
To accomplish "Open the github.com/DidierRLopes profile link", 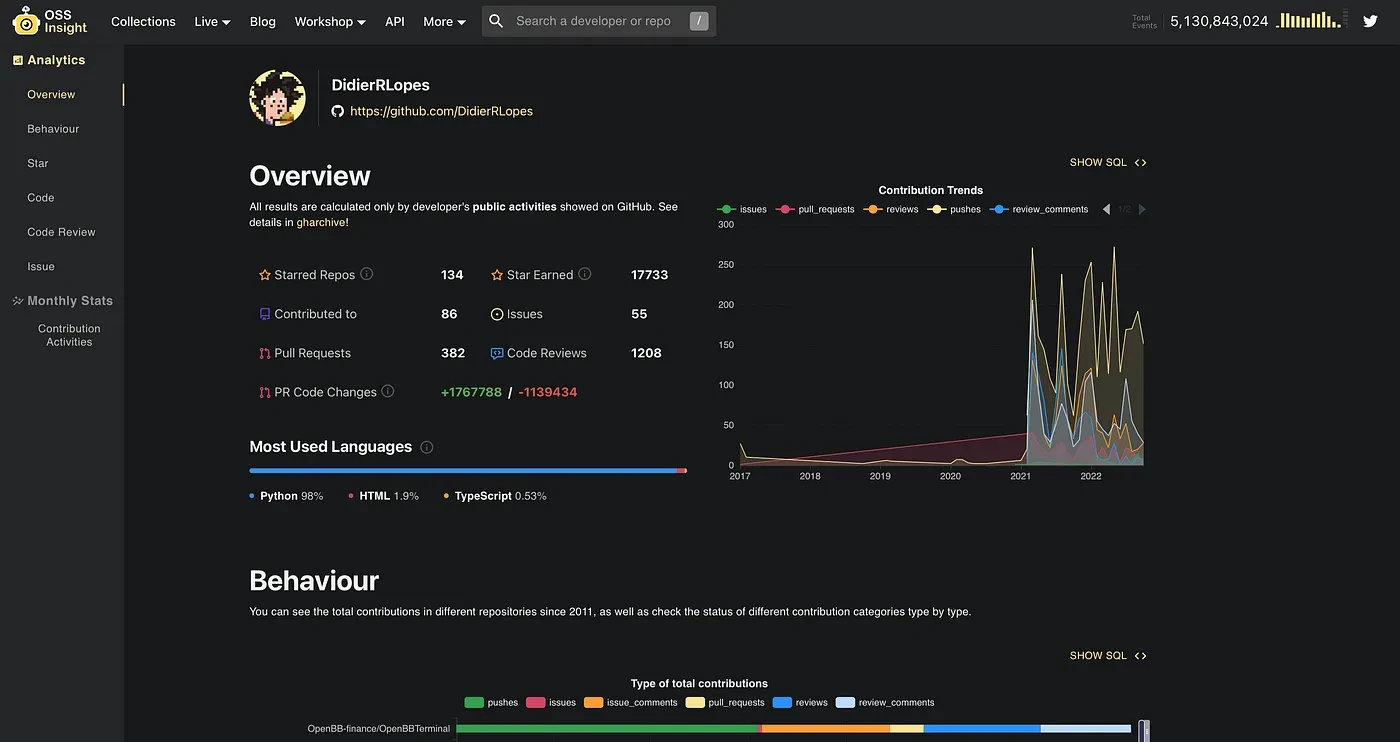I will coord(441,111).
